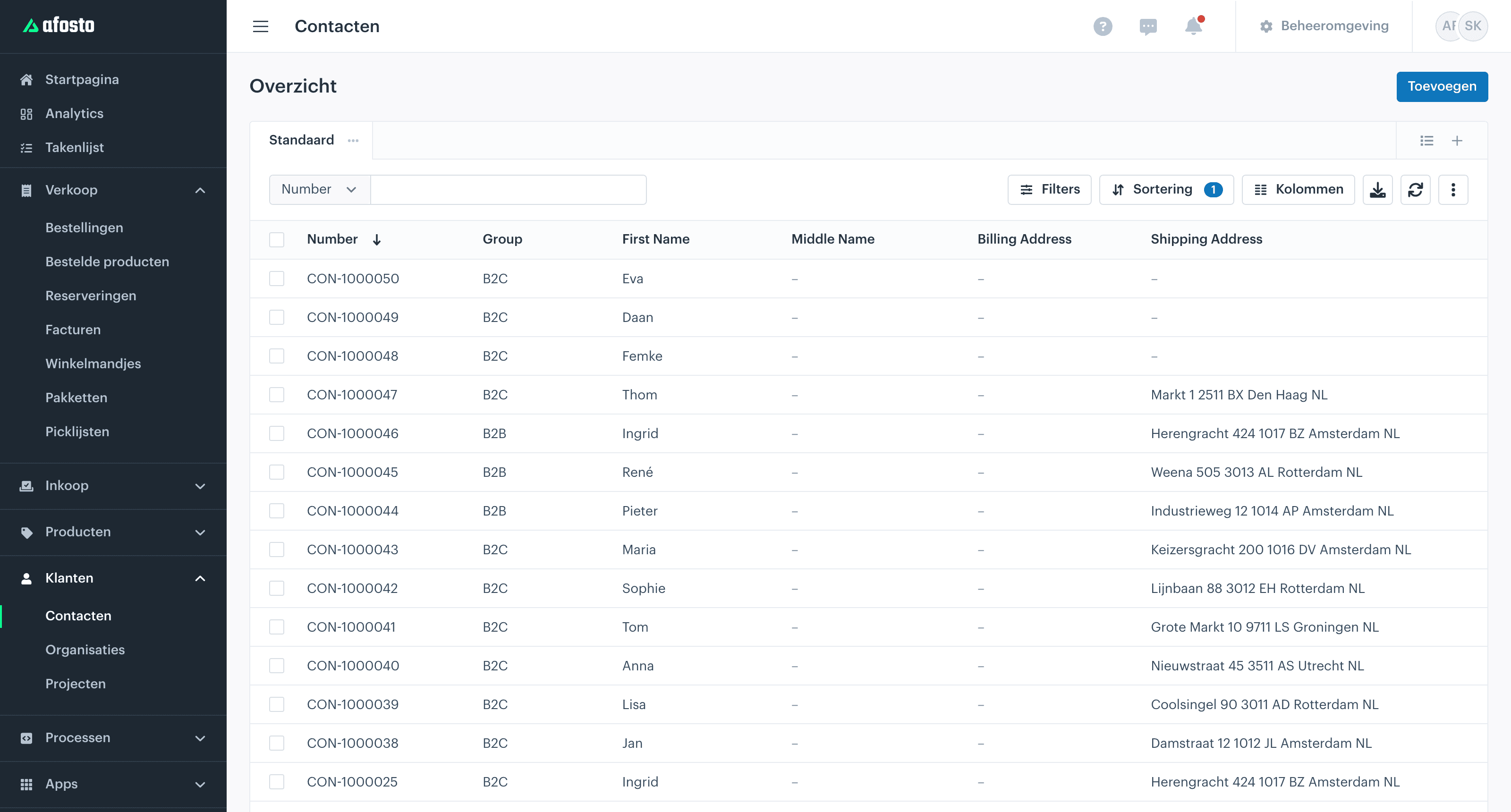
Task: Toggle the hamburger sidebar menu
Action: coord(261,26)
